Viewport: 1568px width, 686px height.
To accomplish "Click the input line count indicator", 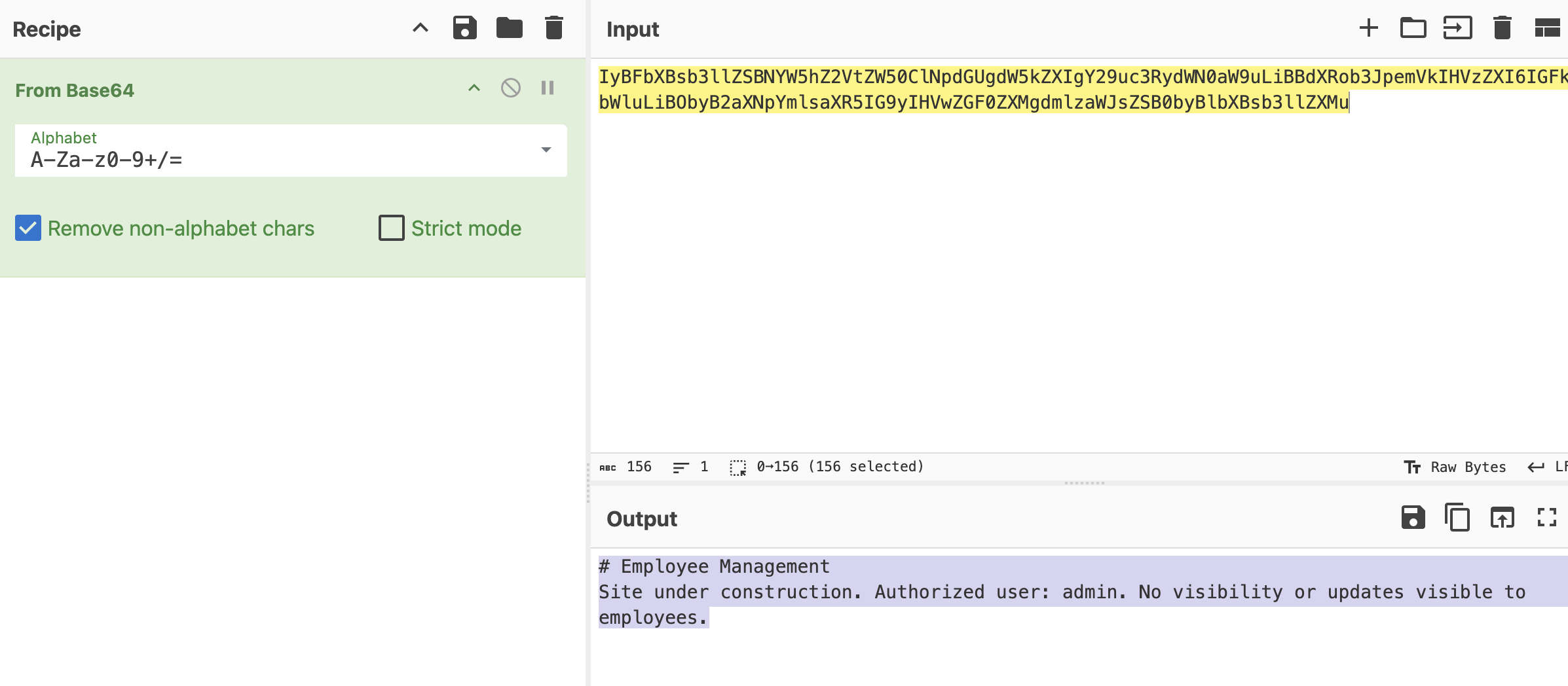I will pyautogui.click(x=691, y=467).
